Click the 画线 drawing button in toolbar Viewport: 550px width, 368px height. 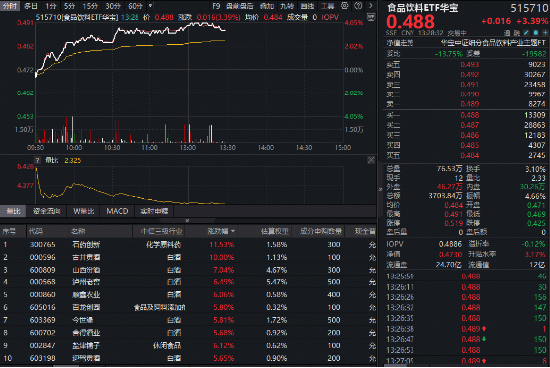(307, 6)
